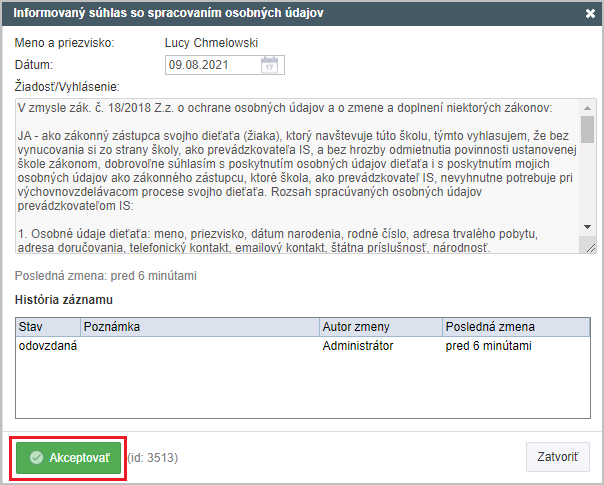Click the name Lucy Chmelowski
604x485 pixels.
(211, 43)
